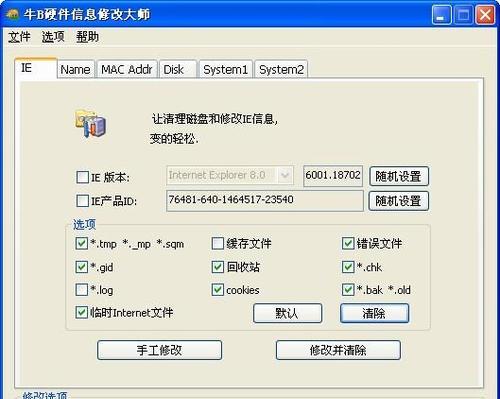Uncheck the *.chk option
Viewport: 500px width, 399px height.
pos(348,267)
